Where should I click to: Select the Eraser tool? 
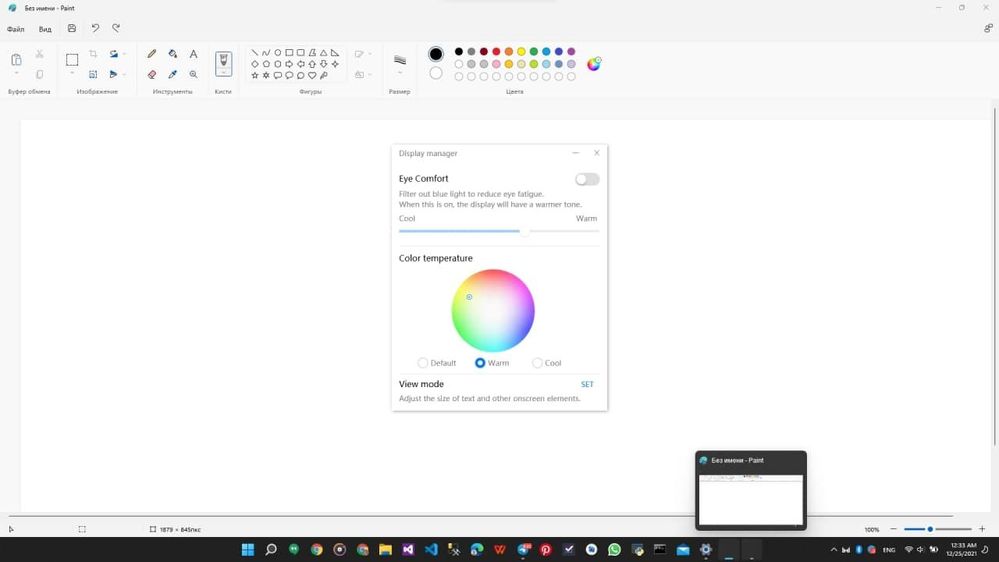tap(152, 75)
